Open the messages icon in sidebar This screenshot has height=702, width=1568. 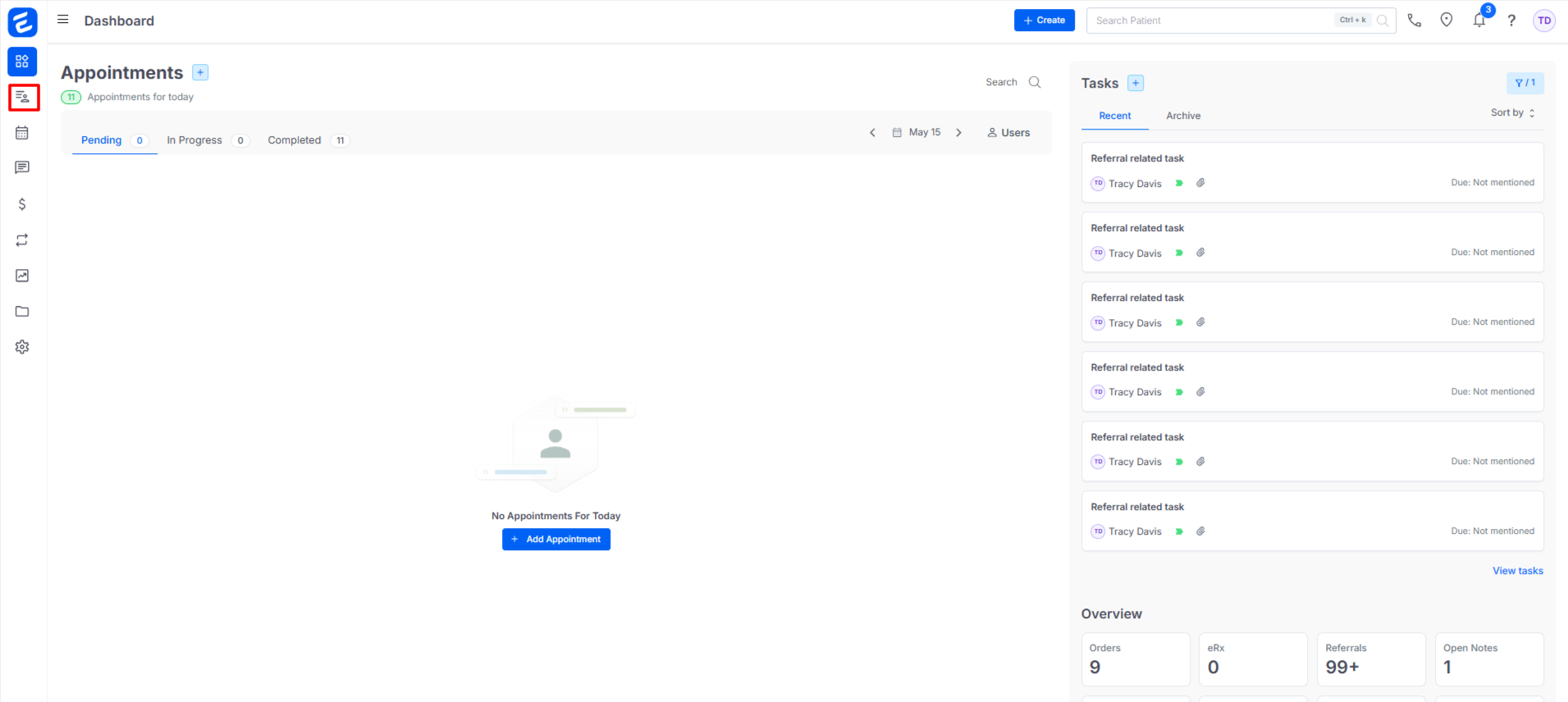[22, 168]
